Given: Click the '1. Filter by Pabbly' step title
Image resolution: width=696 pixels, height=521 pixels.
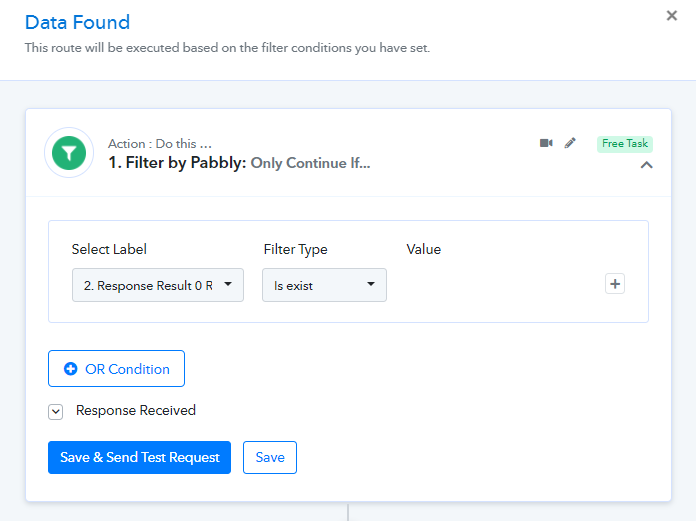Looking at the screenshot, I should pos(177,163).
